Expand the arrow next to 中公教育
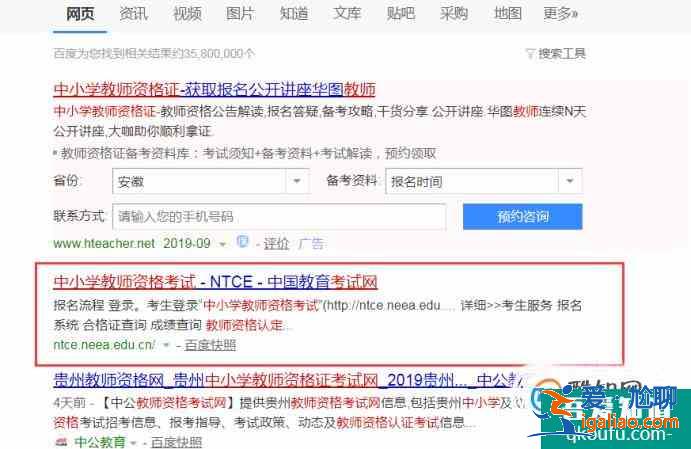This screenshot has height=449, width=691. coord(134,442)
